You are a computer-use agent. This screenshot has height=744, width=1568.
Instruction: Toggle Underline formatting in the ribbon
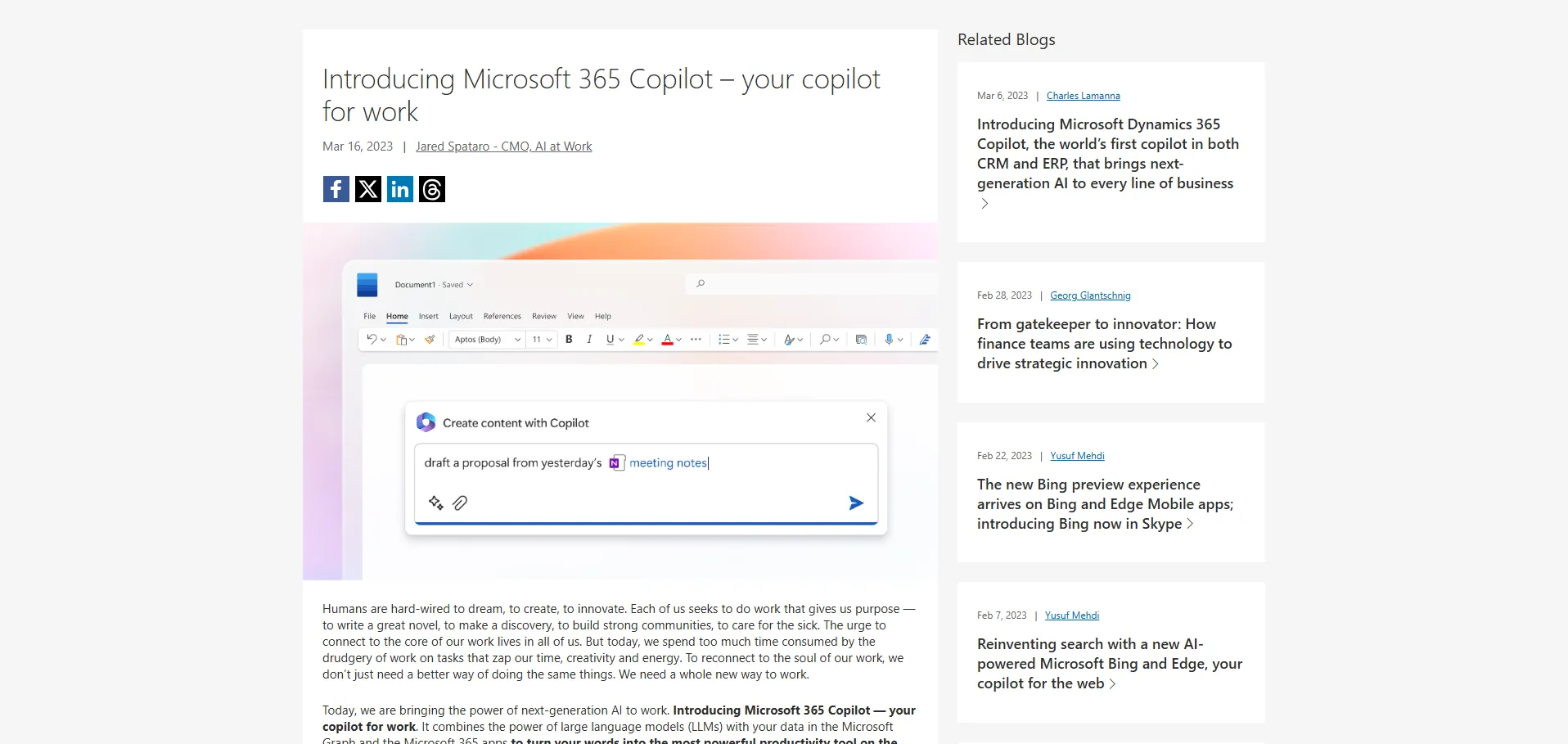point(610,340)
